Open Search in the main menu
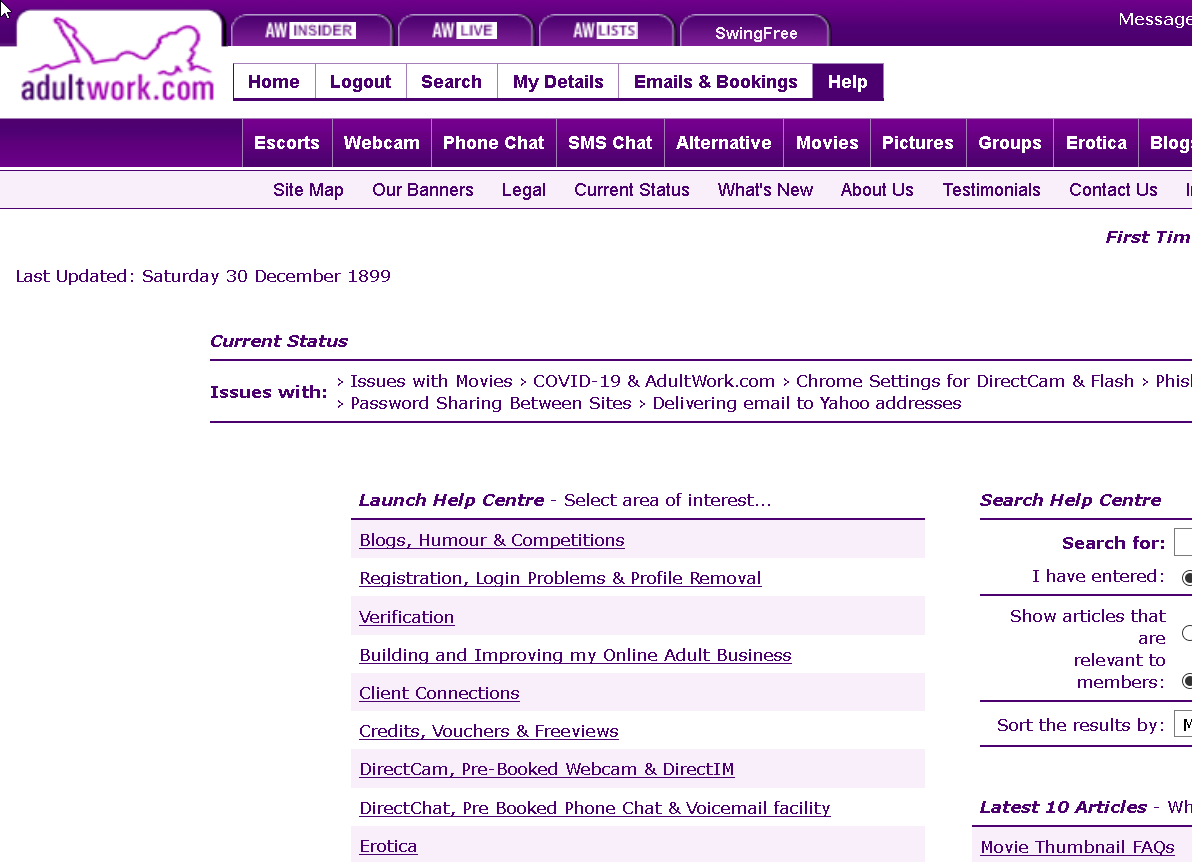 pyautogui.click(x=452, y=82)
